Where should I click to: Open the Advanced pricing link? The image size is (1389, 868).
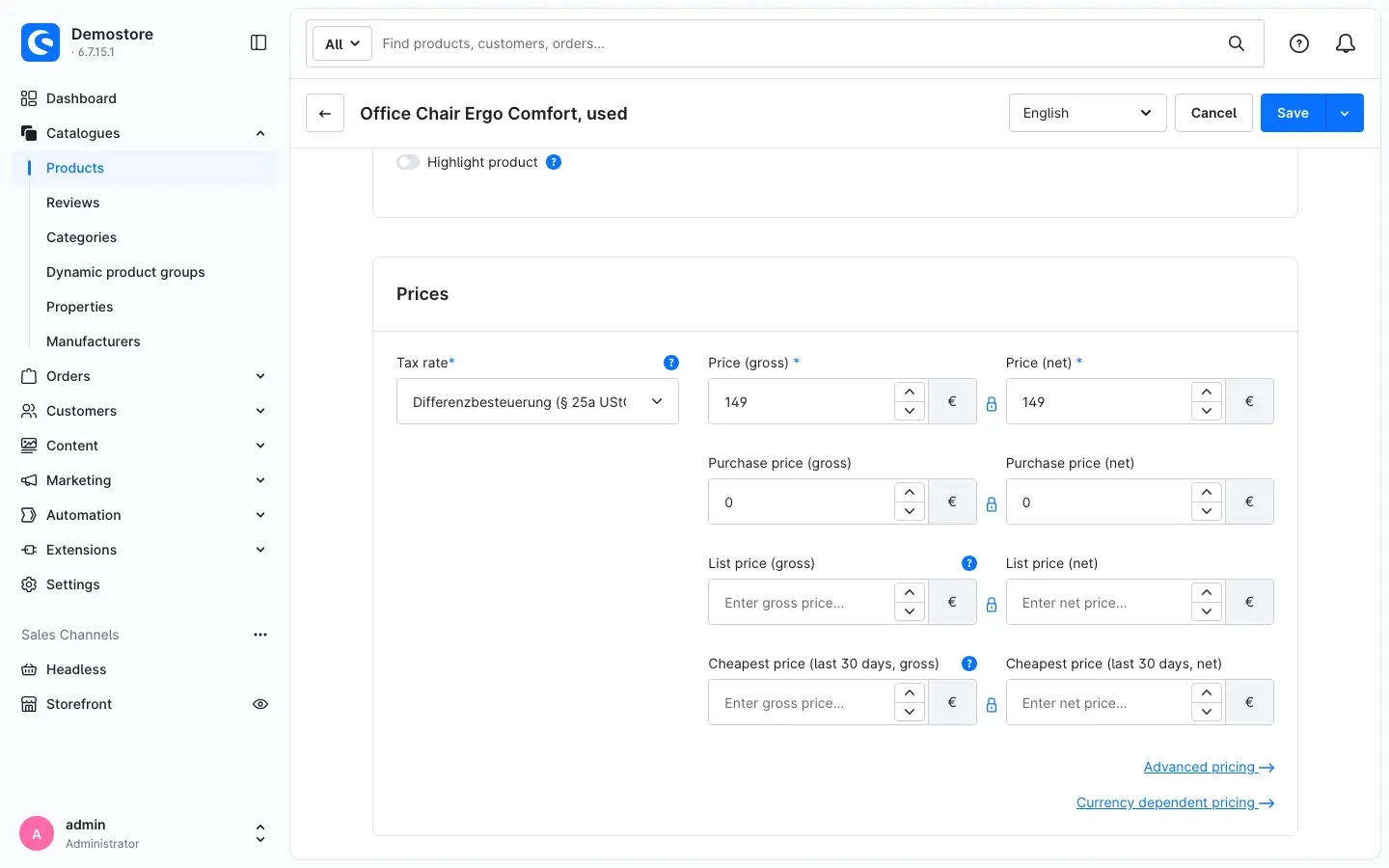(1209, 767)
